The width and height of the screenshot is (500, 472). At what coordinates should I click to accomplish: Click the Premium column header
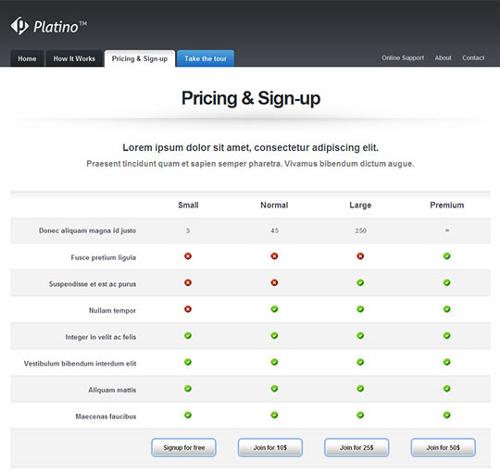[447, 205]
